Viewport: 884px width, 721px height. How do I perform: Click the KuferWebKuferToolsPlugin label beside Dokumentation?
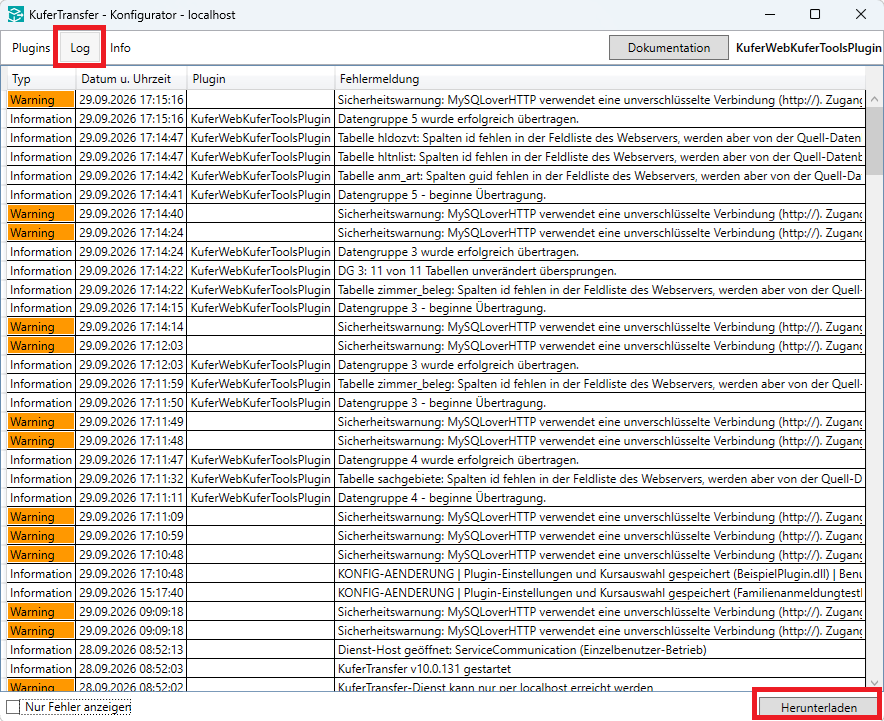coord(808,48)
